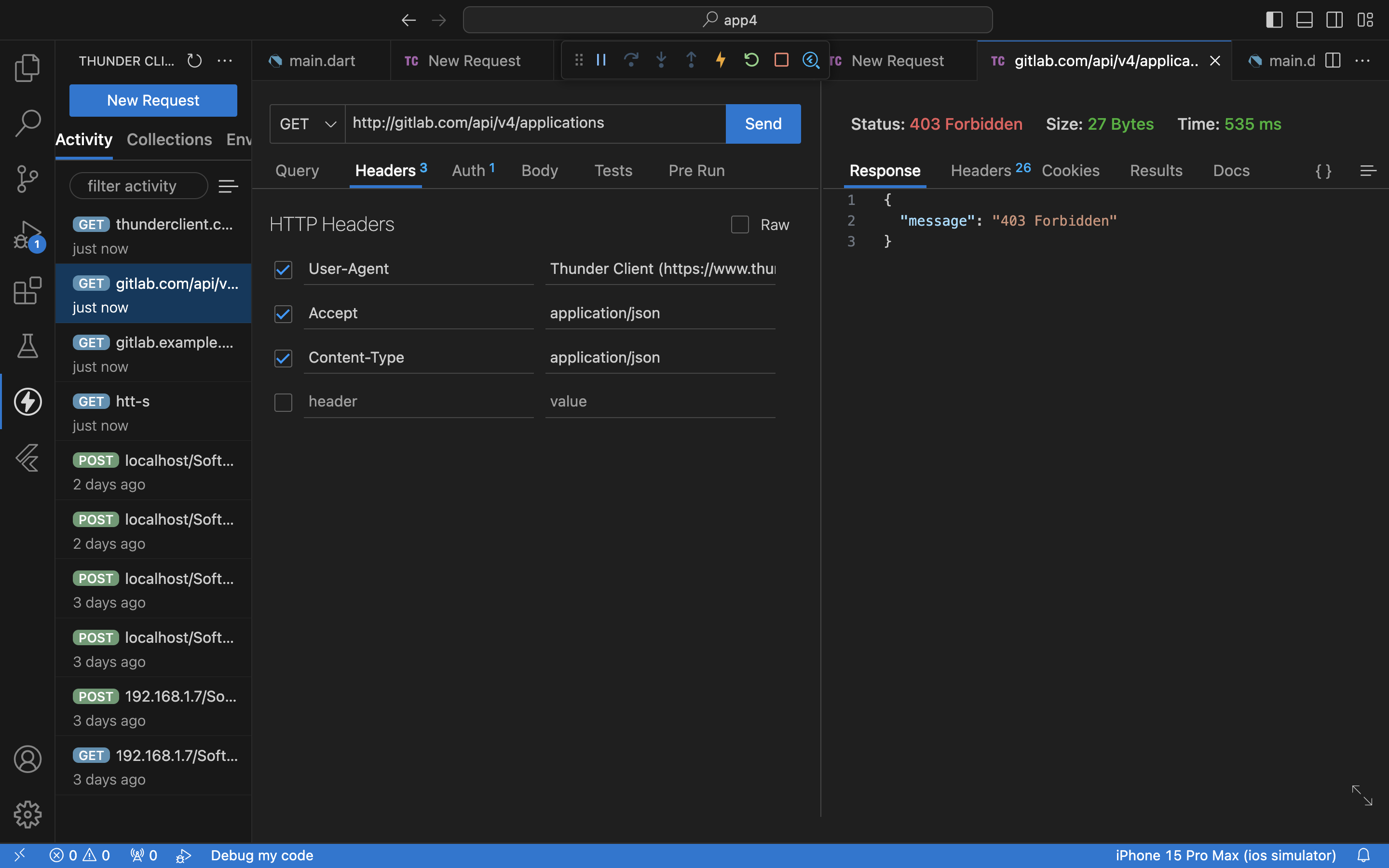The image size is (1389, 868).
Task: Uncheck the Accept header checkbox
Action: point(283,313)
